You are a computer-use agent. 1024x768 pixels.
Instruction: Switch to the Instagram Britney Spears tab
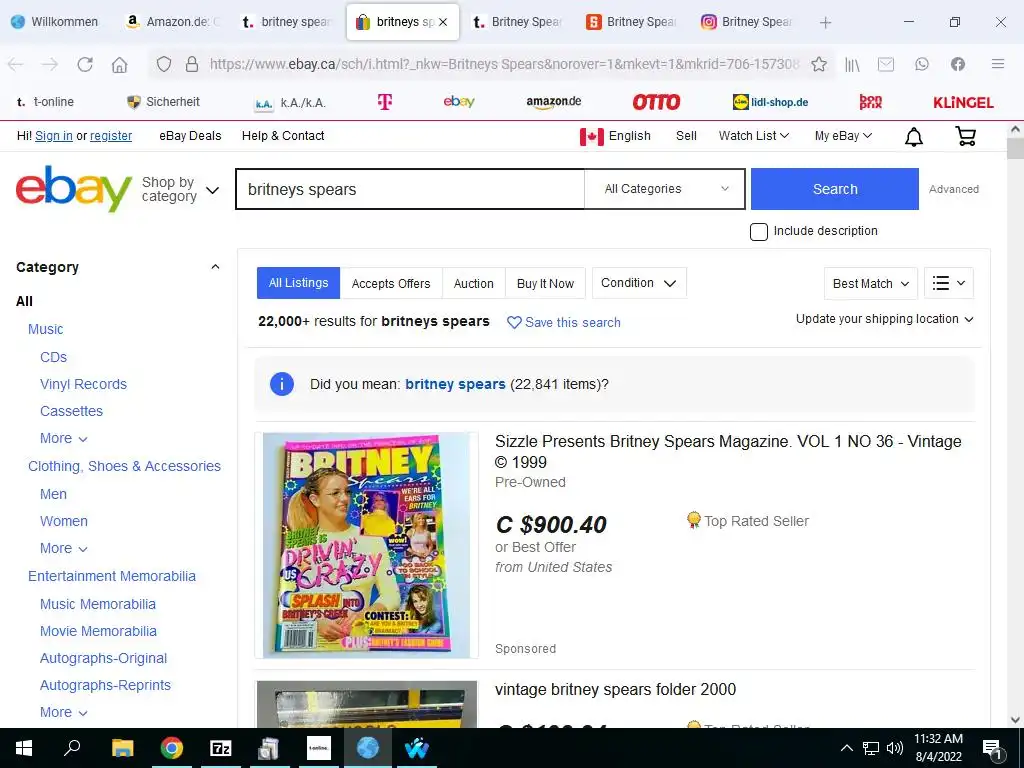pyautogui.click(x=748, y=22)
